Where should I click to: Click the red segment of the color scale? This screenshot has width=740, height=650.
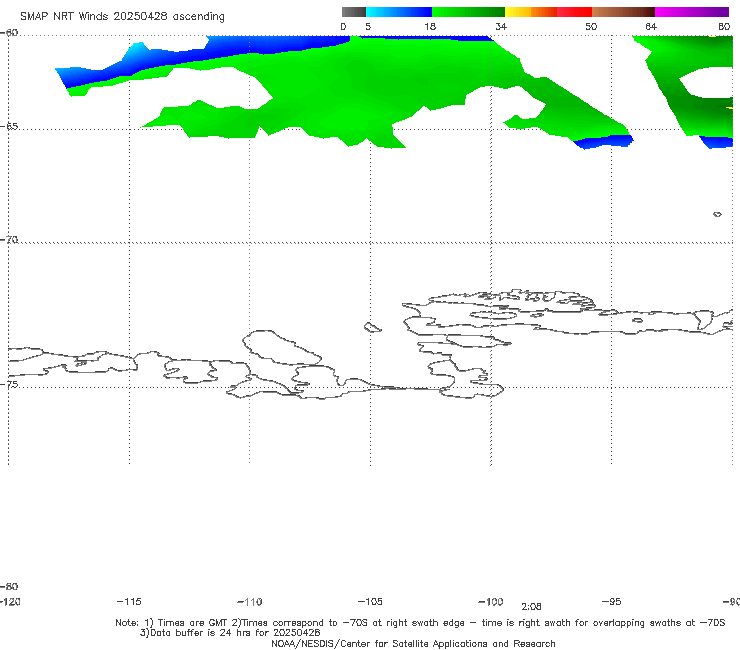pyautogui.click(x=574, y=12)
